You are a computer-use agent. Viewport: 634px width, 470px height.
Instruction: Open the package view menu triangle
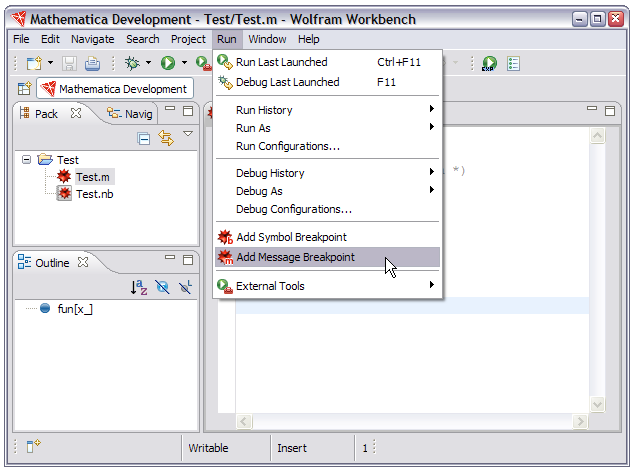coord(188,133)
